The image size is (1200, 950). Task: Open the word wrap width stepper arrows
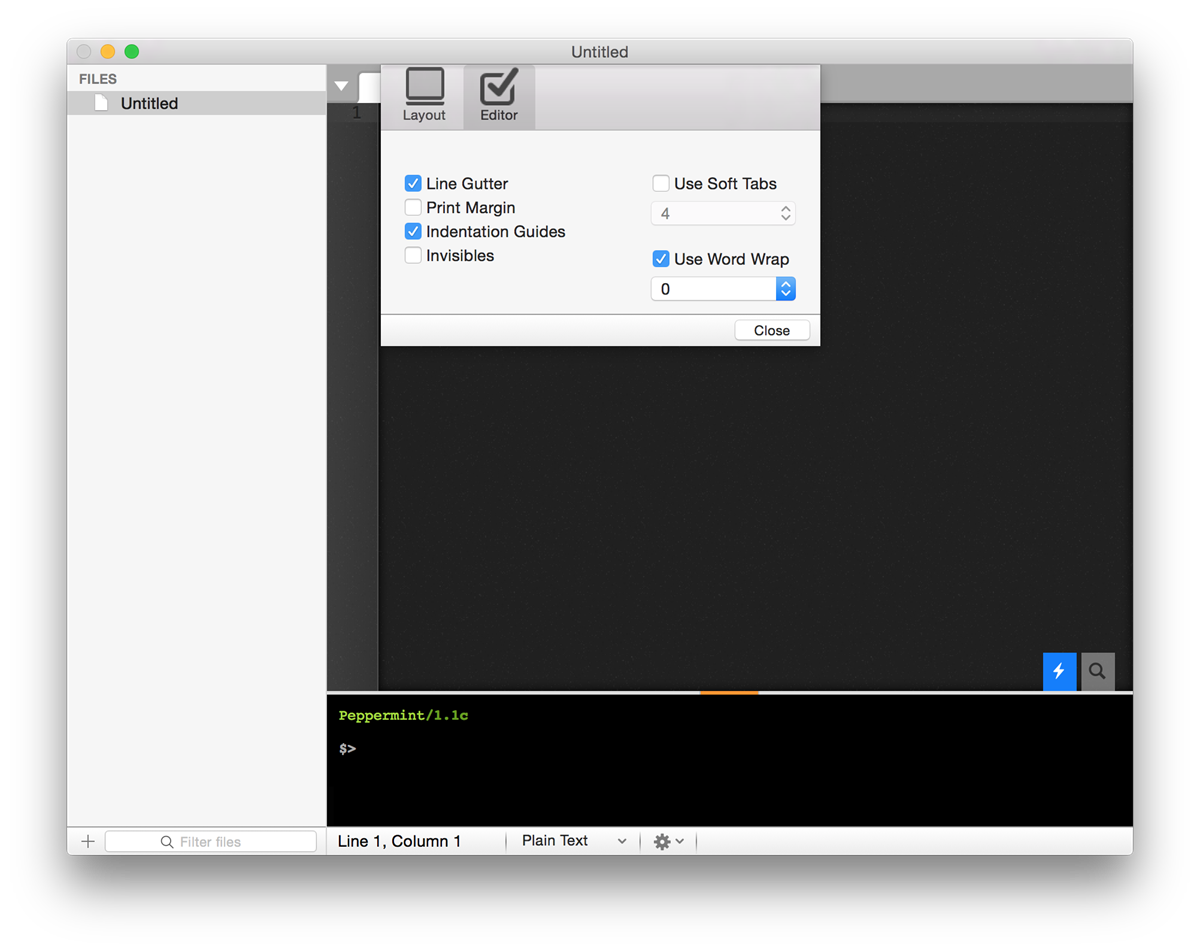(x=786, y=289)
